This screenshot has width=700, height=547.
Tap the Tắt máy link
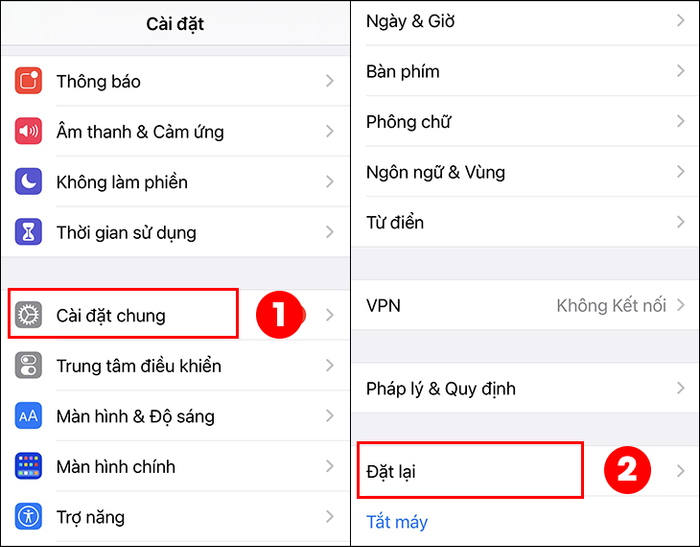(x=397, y=522)
